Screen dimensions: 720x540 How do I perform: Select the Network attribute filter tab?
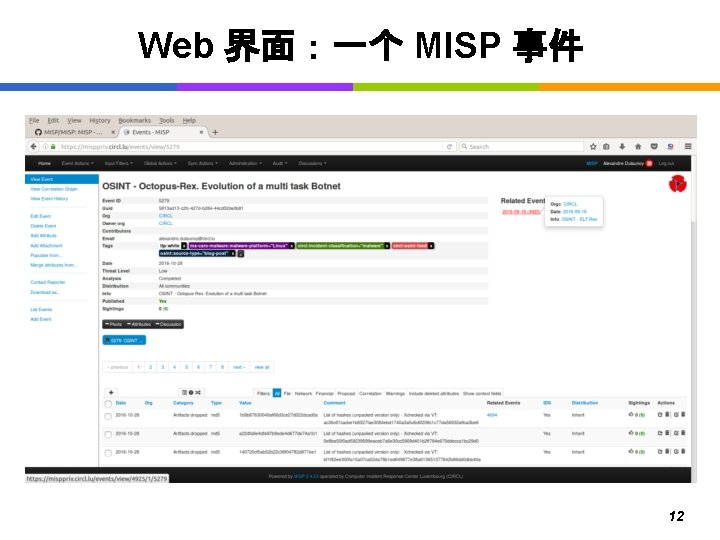click(303, 394)
